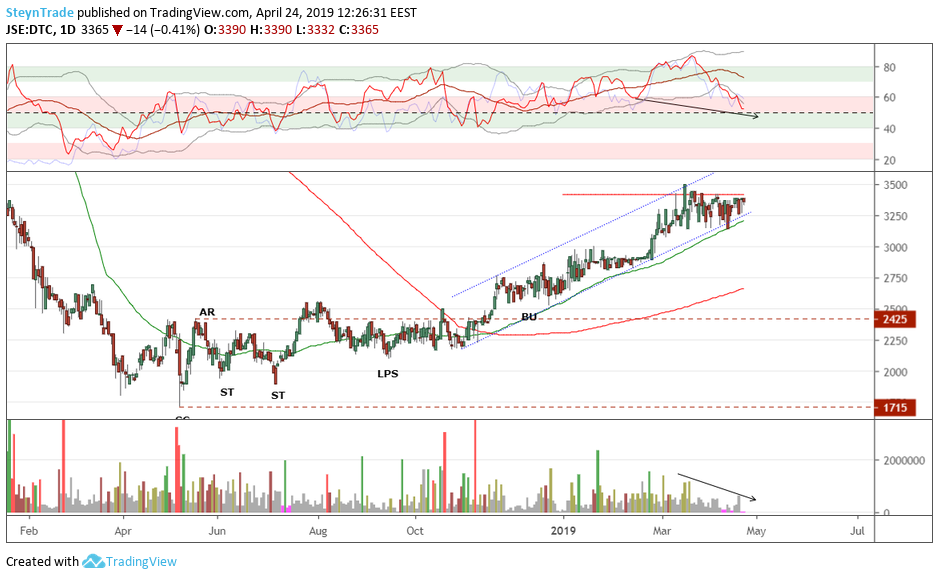Click the 2019 date axis label

click(x=563, y=531)
